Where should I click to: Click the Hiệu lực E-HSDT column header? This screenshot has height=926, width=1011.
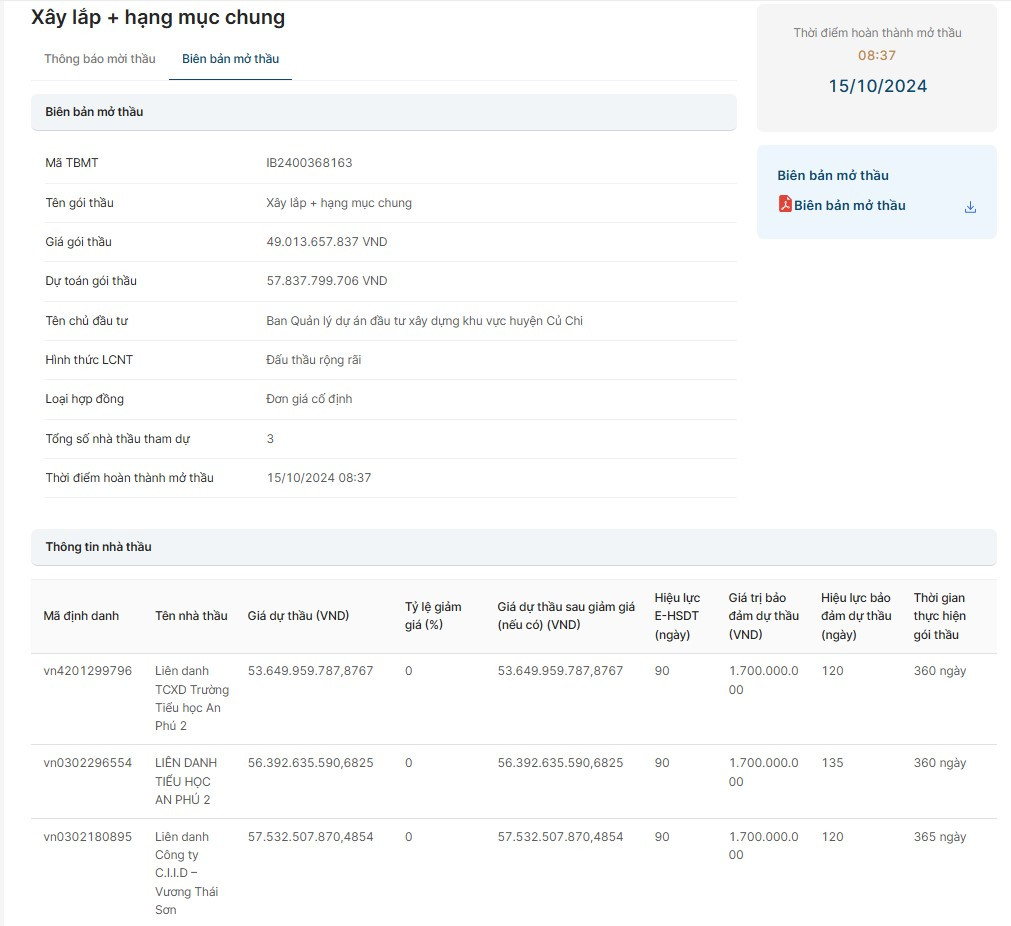[677, 616]
